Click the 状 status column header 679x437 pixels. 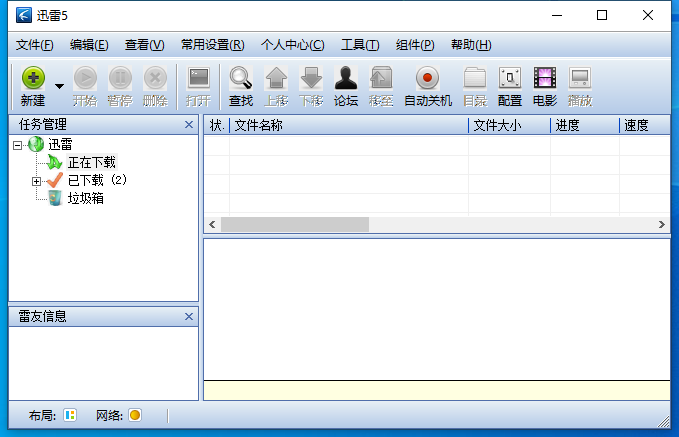[x=217, y=126]
